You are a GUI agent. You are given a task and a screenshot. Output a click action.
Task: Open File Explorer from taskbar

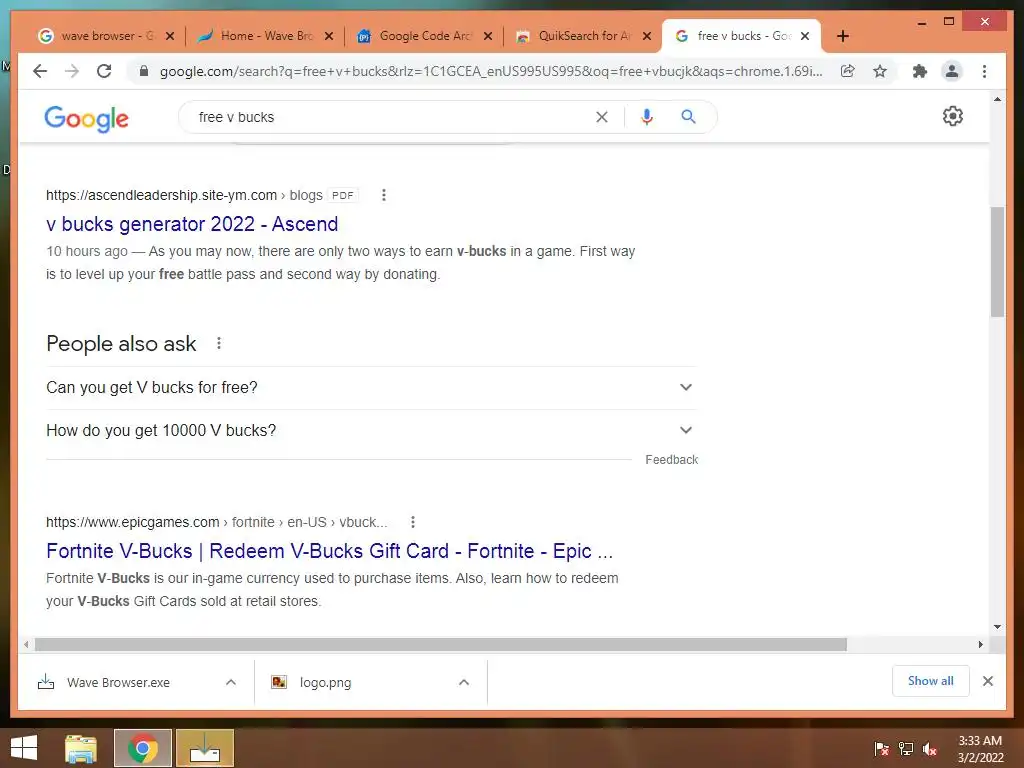[x=80, y=748]
